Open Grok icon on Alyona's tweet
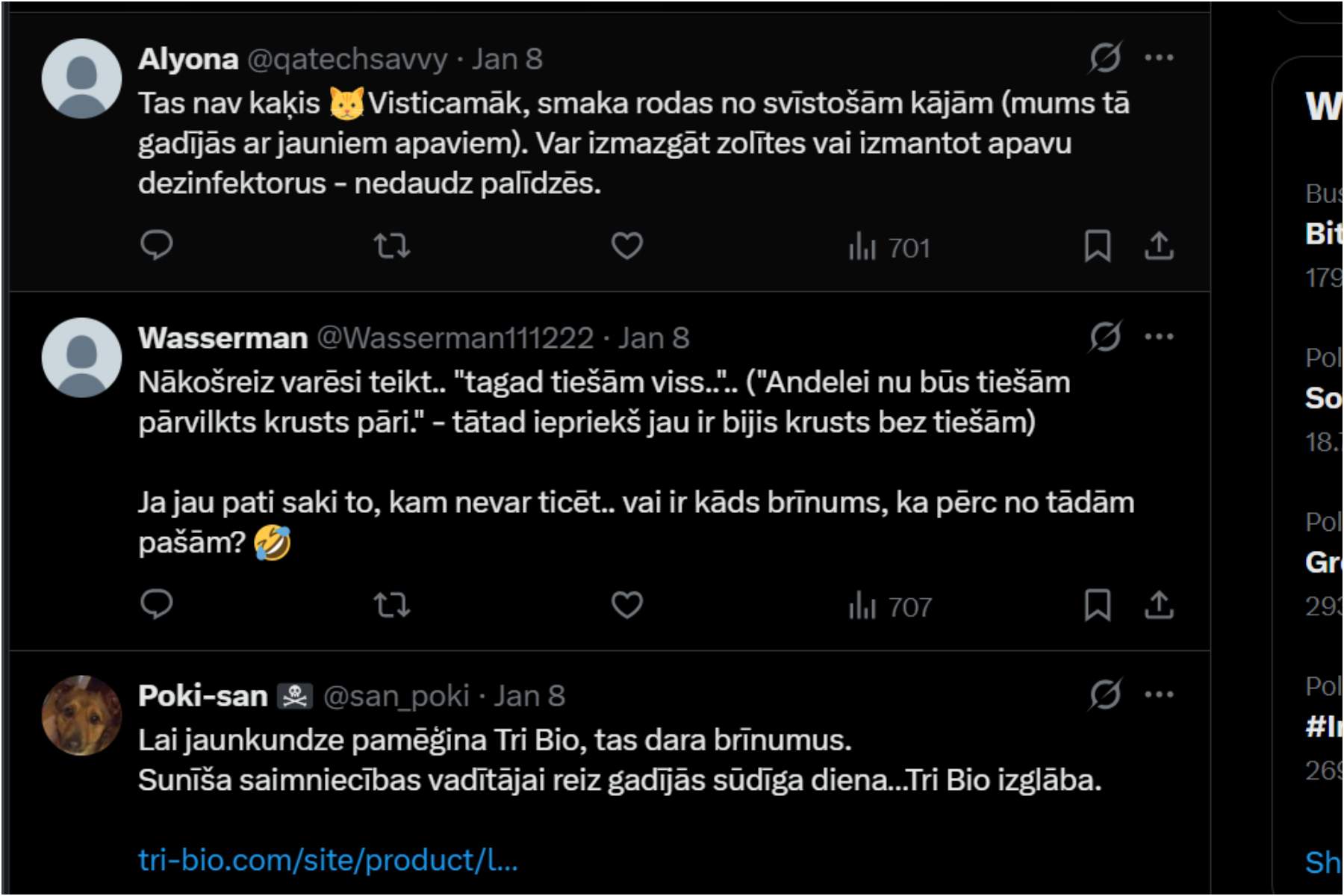The image size is (1344, 896). coord(1105,57)
